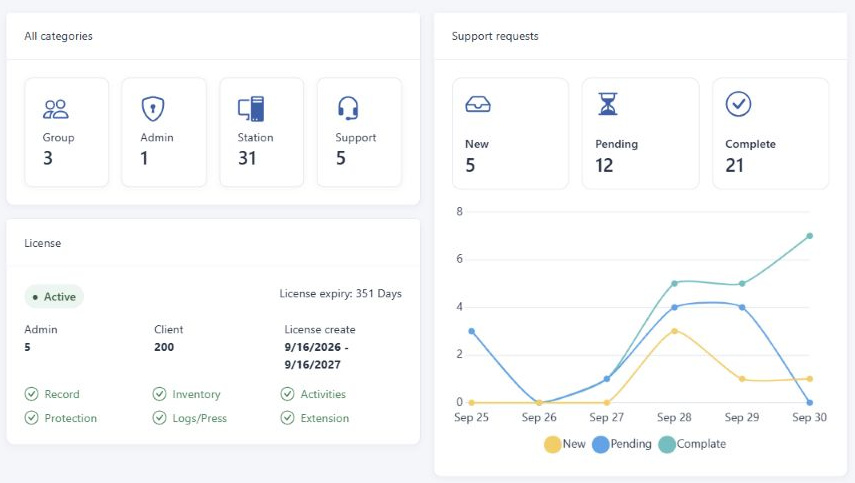Click the 'Activities' feature label
The image size is (855, 483).
(x=323, y=394)
